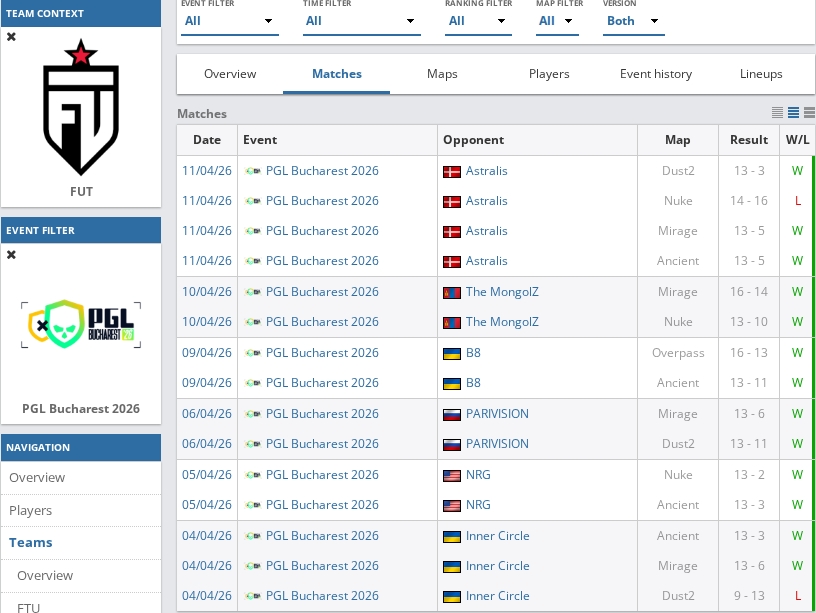Open the Maps tab
Screen dimensions: 816x613
click(442, 74)
